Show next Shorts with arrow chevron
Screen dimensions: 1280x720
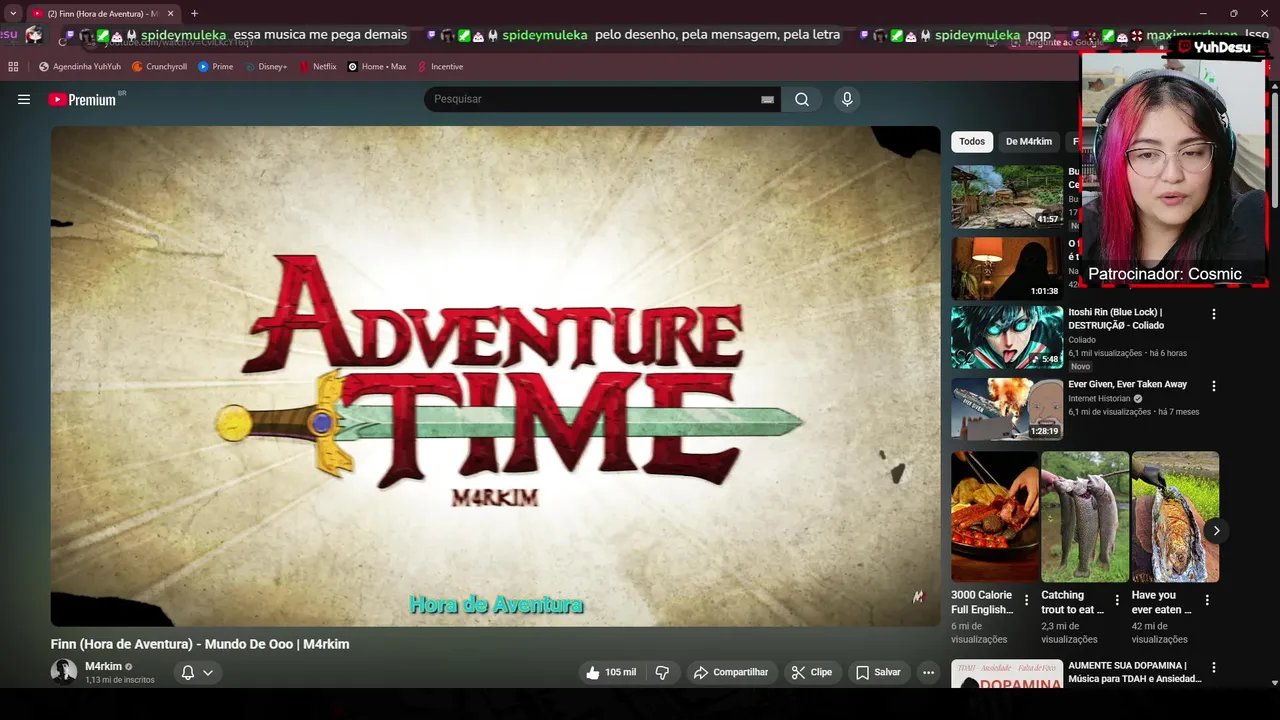click(x=1216, y=530)
